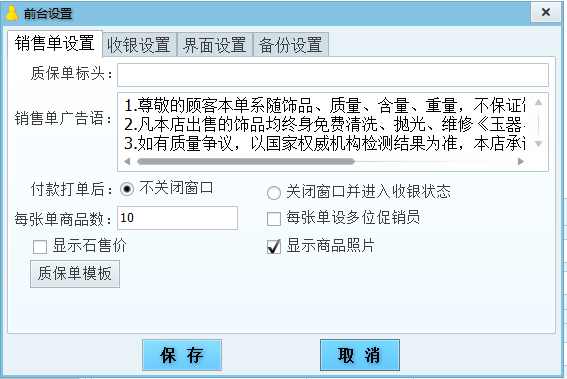The width and height of the screenshot is (567, 379).
Task: Select the 销售单设置 tab
Action: [55, 44]
